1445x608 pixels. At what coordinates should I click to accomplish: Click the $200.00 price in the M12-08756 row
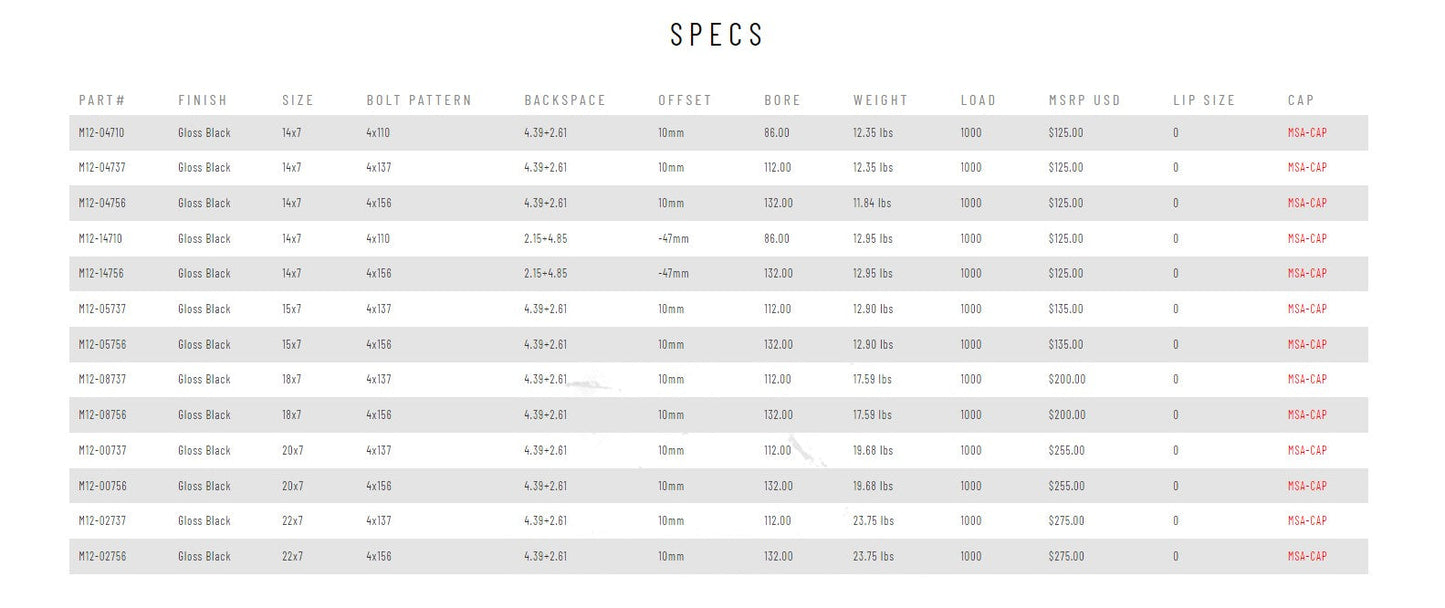[x=1067, y=415]
